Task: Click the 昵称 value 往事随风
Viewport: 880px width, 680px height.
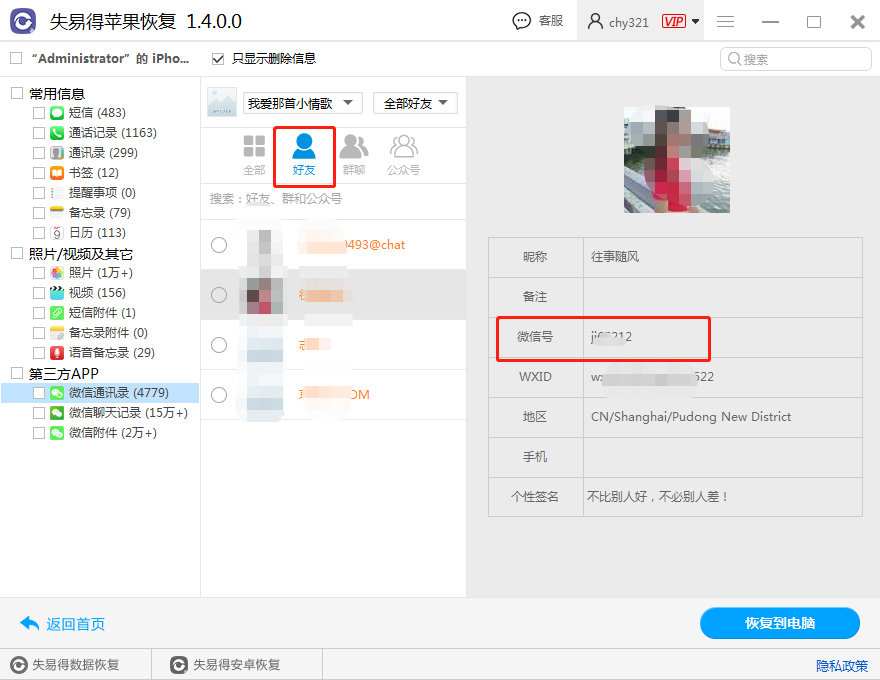Action: tap(615, 257)
